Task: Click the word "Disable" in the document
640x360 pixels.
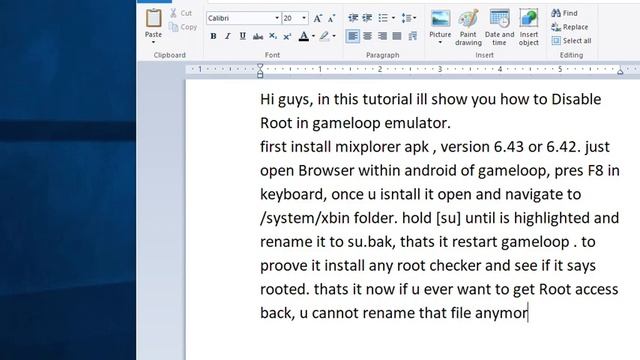Action: [576, 99]
